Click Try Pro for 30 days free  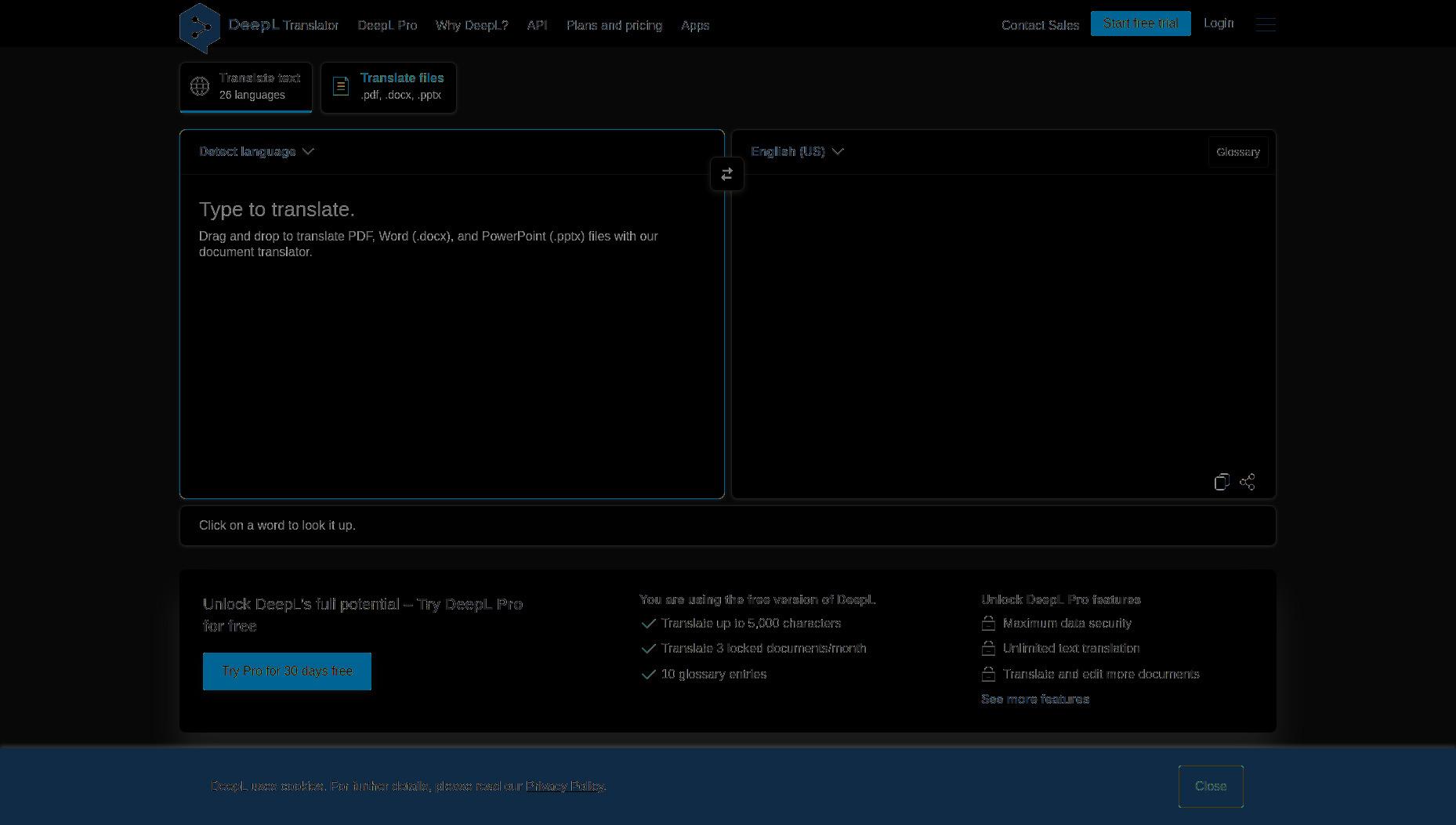tap(287, 671)
